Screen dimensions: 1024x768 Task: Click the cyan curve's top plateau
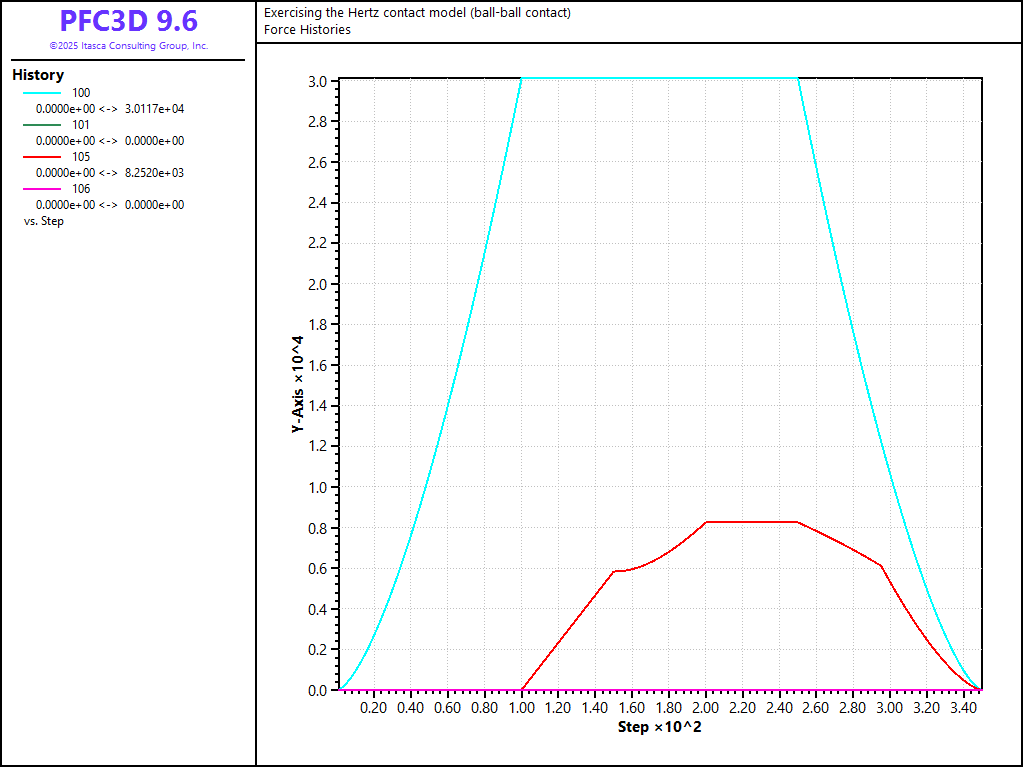pos(660,78)
